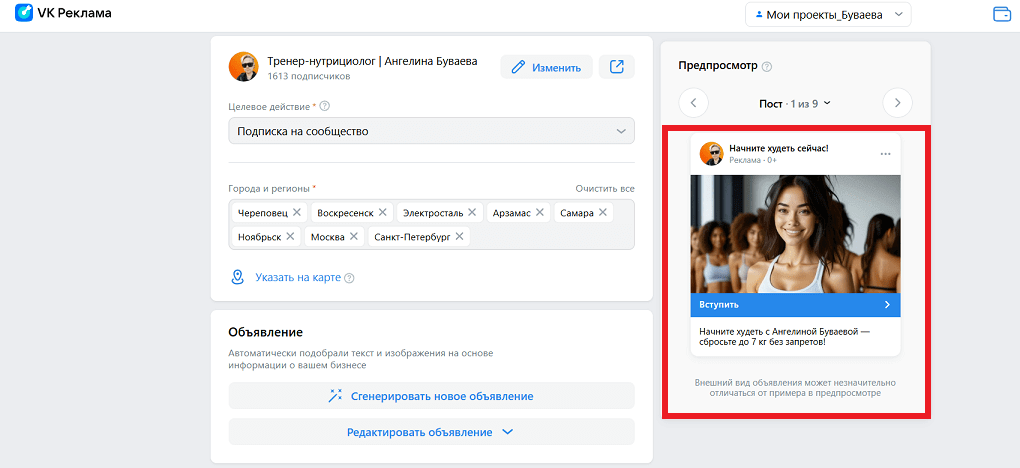Click the Москва city tag label
The image size is (1020, 468).
[x=328, y=237]
